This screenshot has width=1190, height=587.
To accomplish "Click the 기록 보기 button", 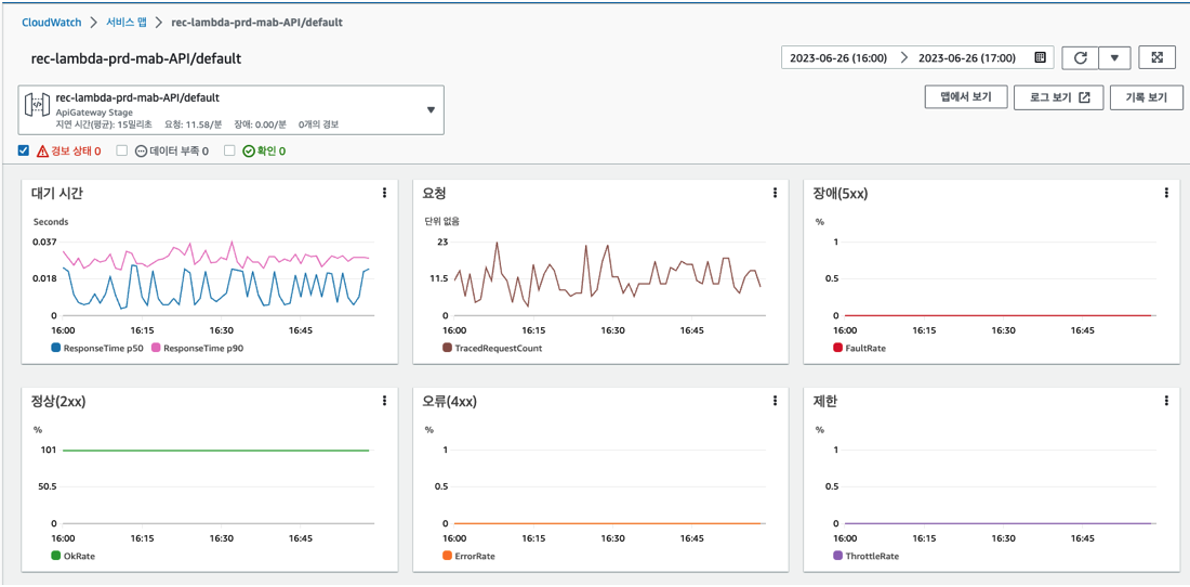I will (x=1146, y=97).
